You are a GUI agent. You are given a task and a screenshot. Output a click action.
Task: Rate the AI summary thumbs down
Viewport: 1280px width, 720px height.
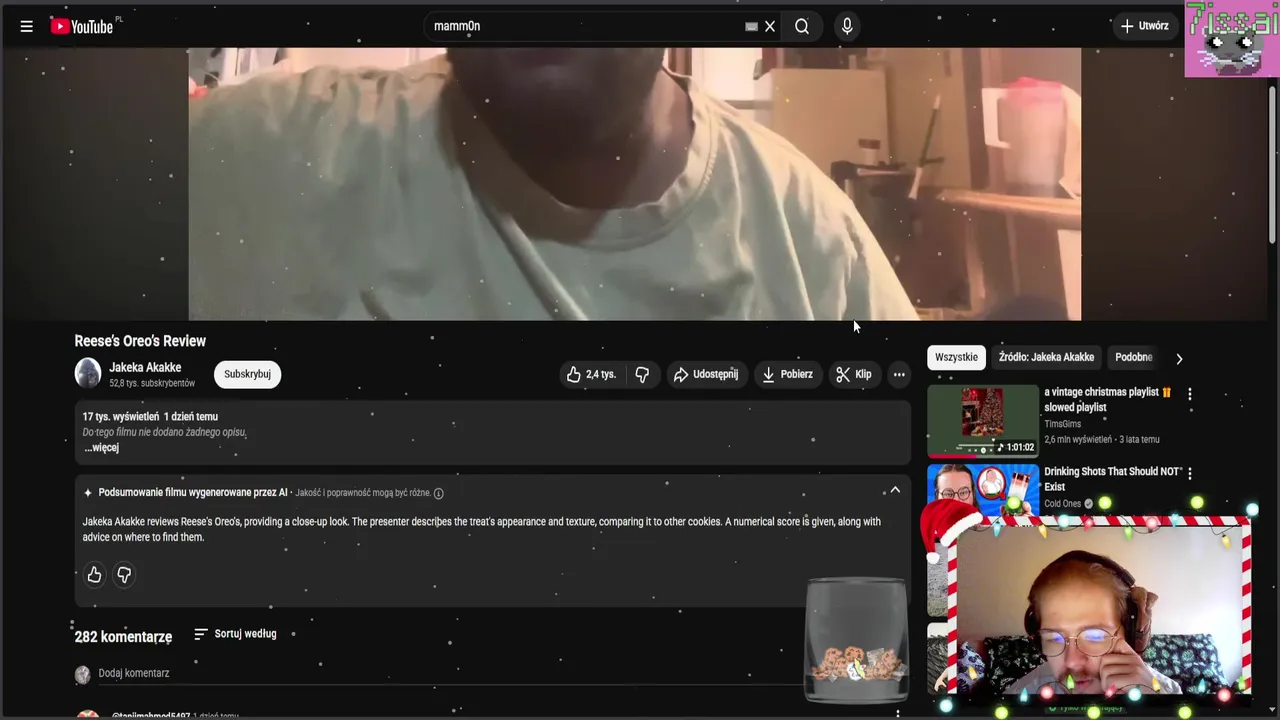pos(124,575)
